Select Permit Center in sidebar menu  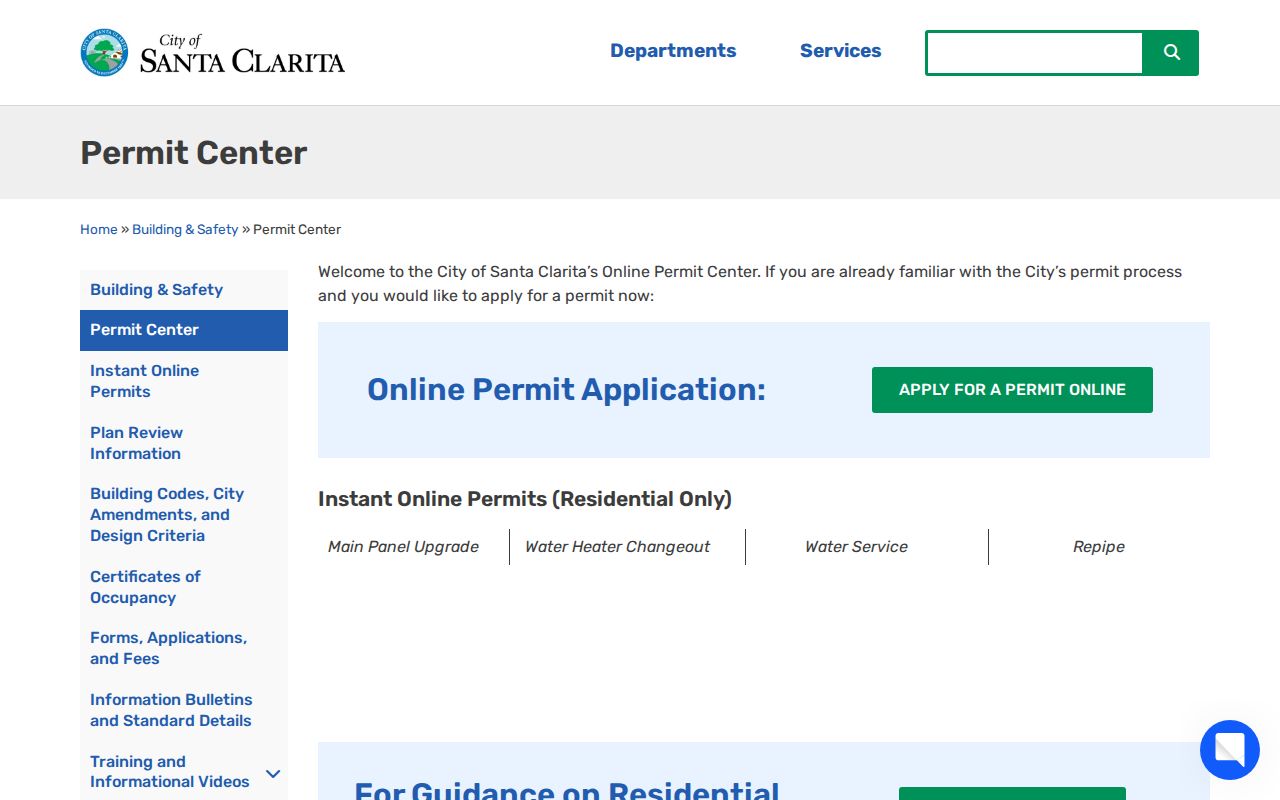pyautogui.click(x=184, y=330)
